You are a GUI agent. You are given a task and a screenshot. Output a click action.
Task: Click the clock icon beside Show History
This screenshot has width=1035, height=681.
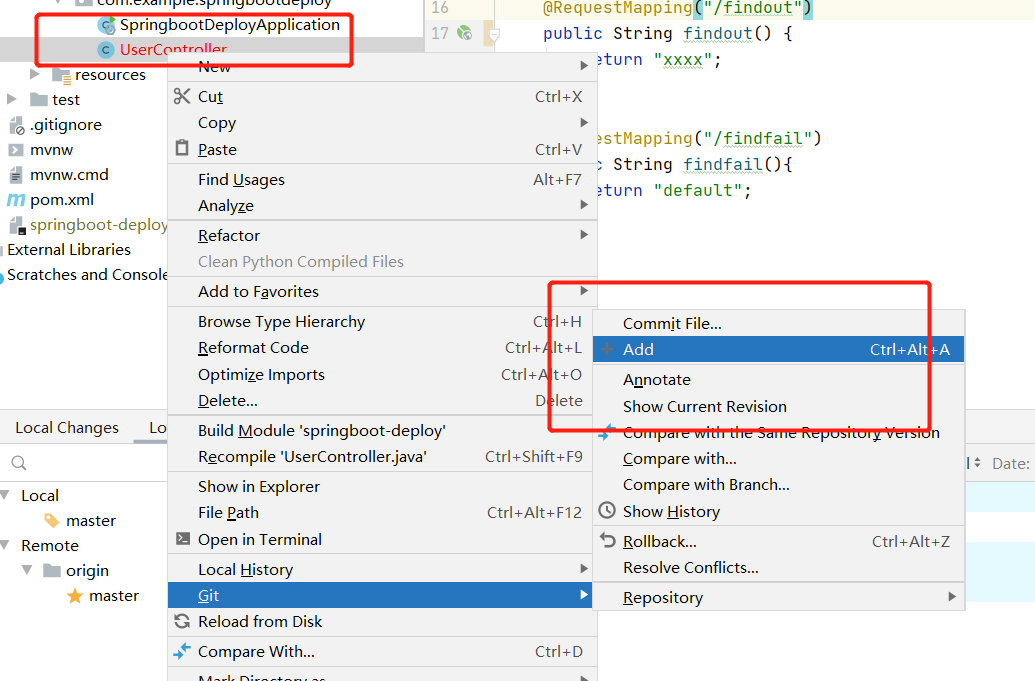607,511
